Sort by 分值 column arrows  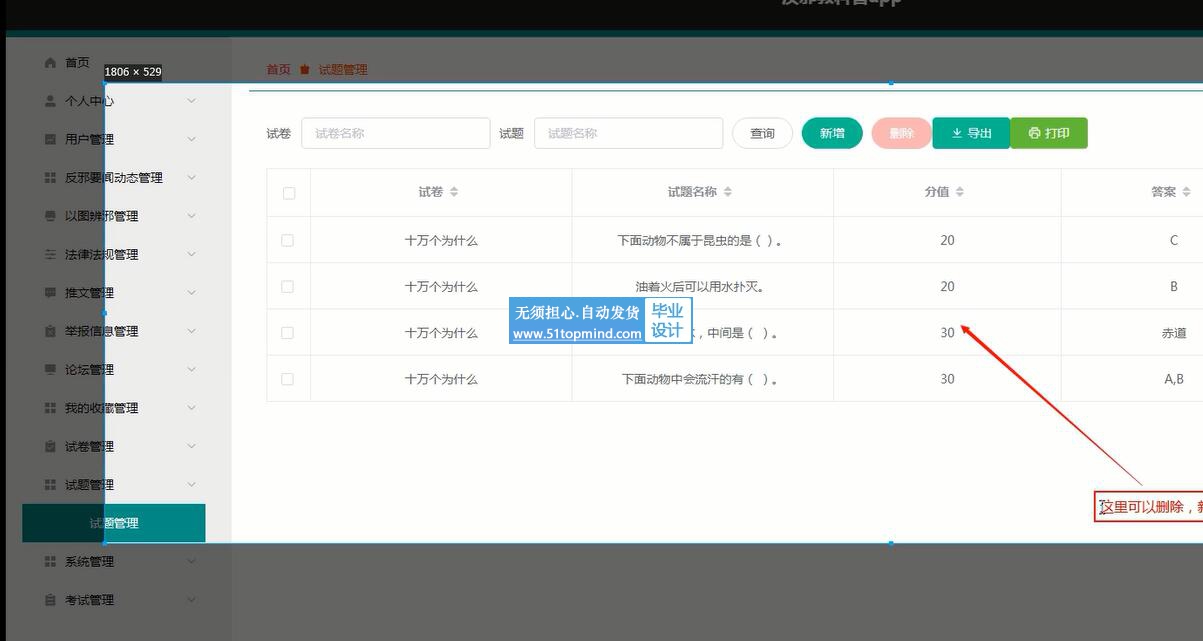coord(960,192)
